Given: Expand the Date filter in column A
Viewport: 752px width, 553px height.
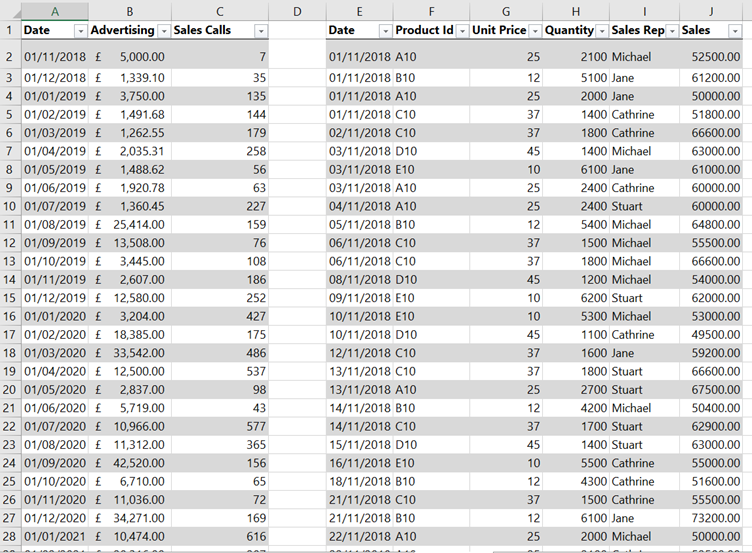Looking at the screenshot, I should [80, 31].
